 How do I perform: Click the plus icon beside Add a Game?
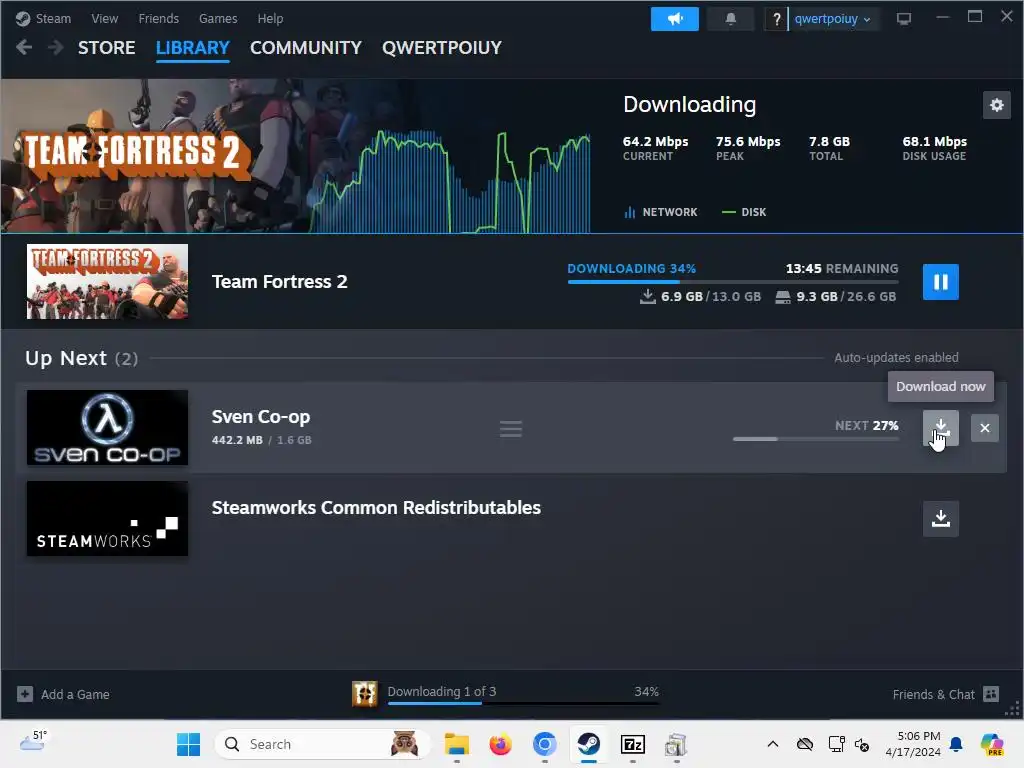(25, 694)
